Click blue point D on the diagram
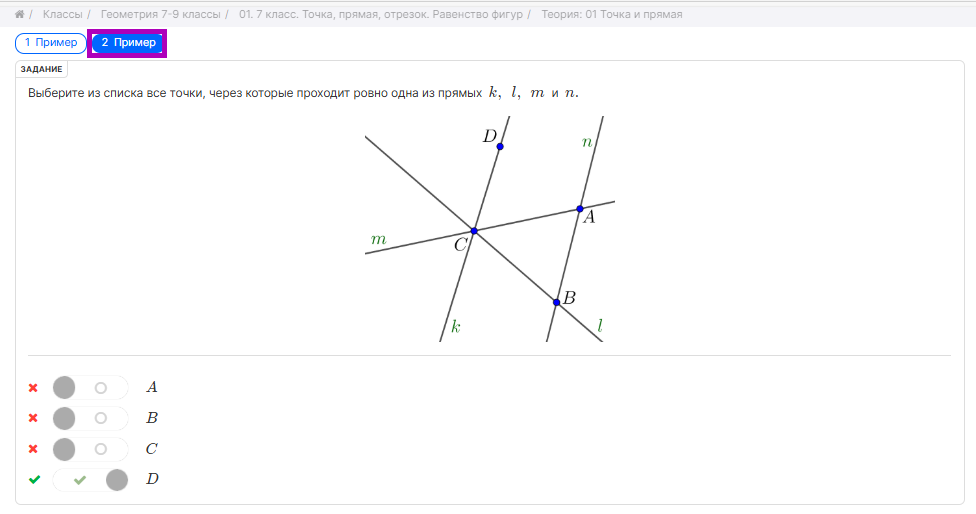The image size is (976, 514). click(500, 147)
